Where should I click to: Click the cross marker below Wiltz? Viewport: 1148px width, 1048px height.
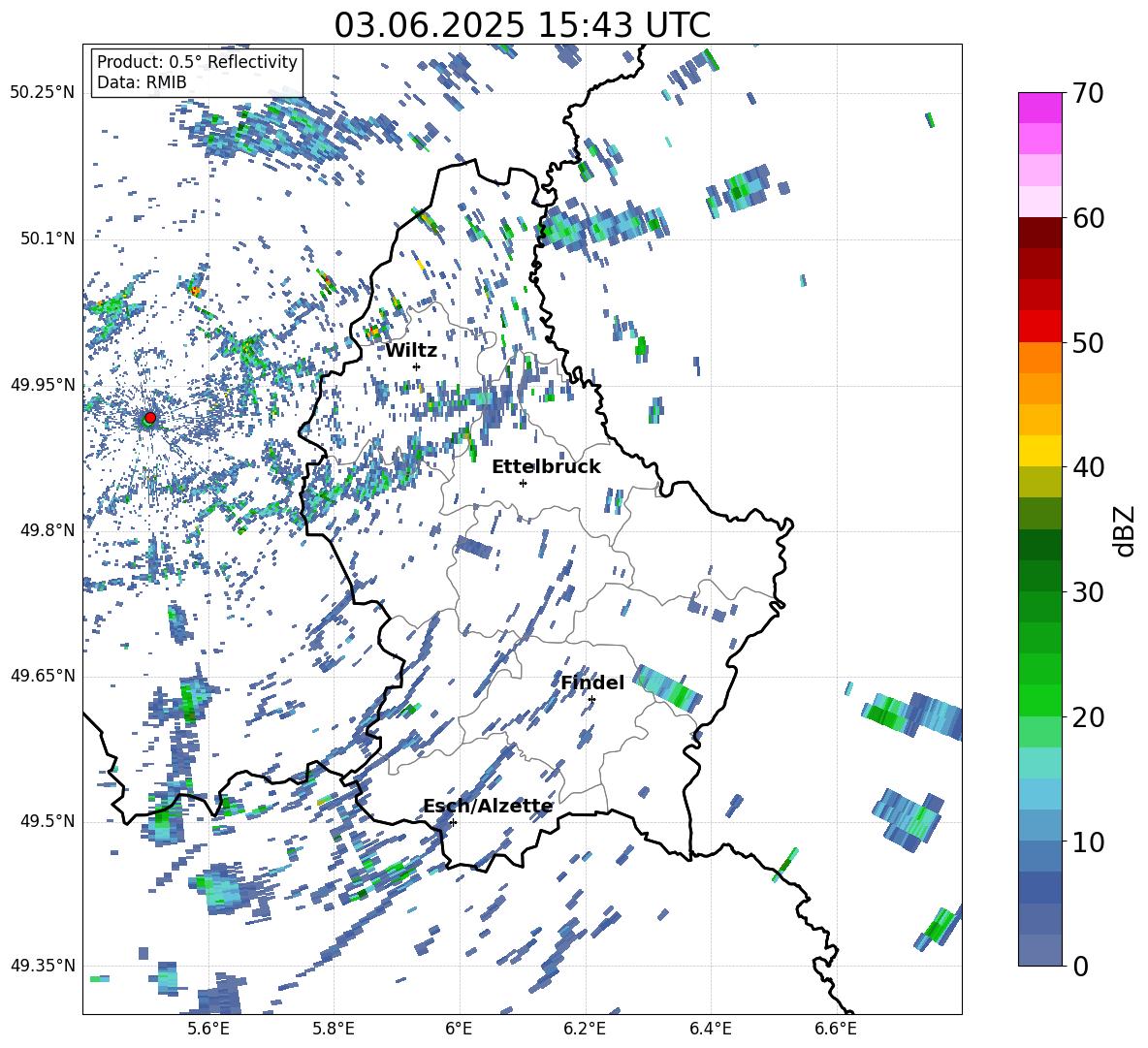pos(417,366)
